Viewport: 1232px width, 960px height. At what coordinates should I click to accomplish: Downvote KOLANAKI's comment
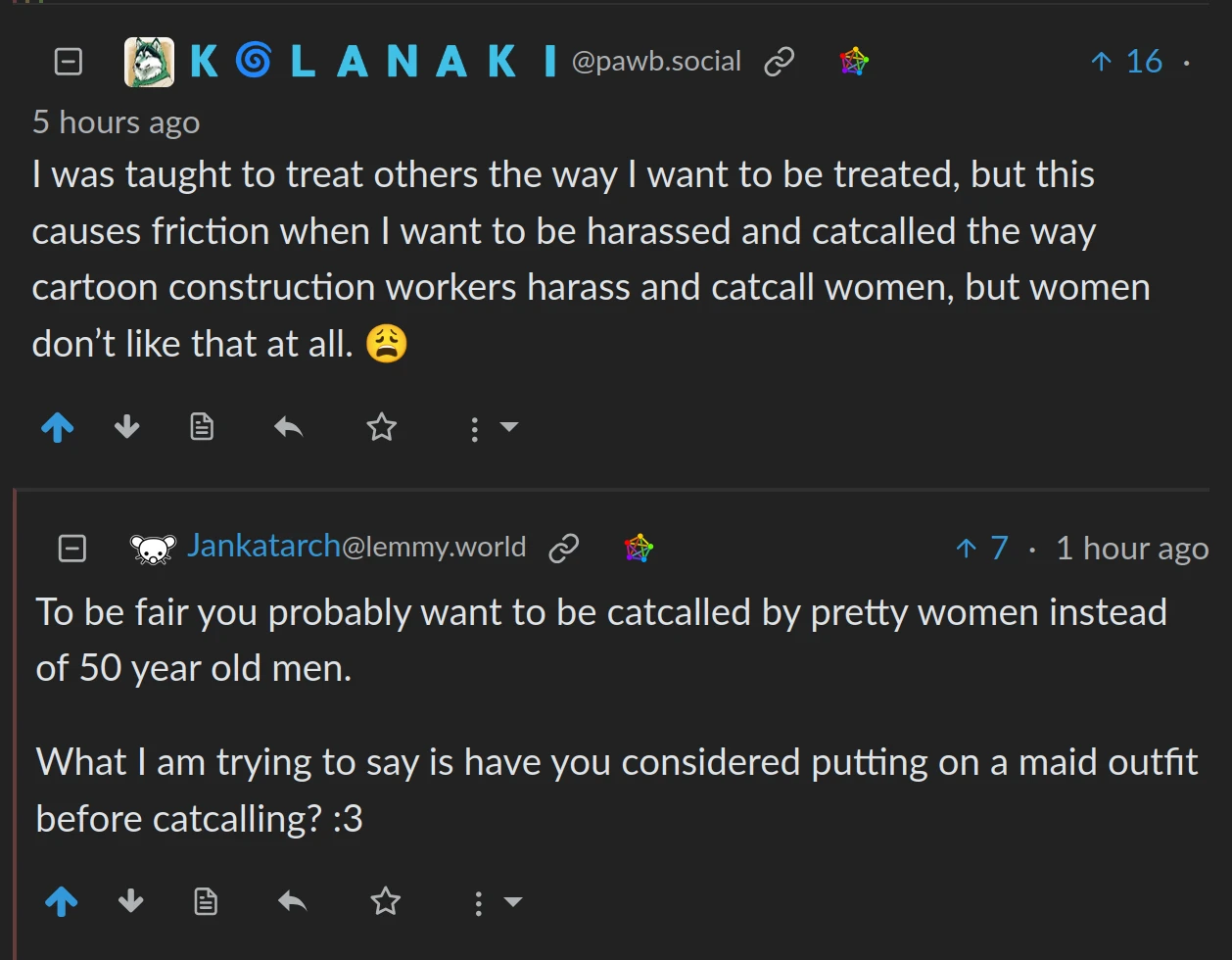click(x=127, y=427)
